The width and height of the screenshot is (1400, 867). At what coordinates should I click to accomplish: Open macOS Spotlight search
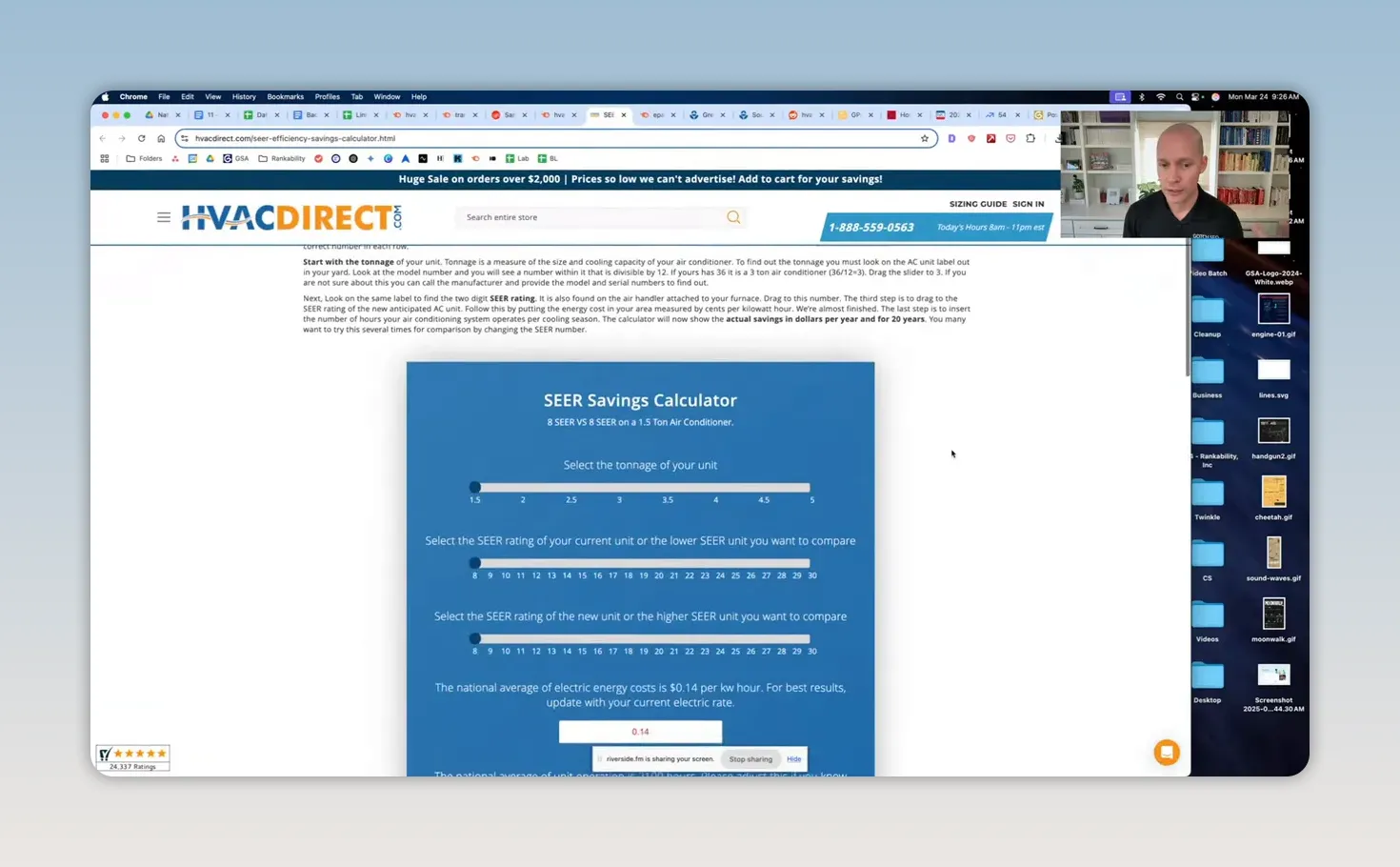point(1179,96)
